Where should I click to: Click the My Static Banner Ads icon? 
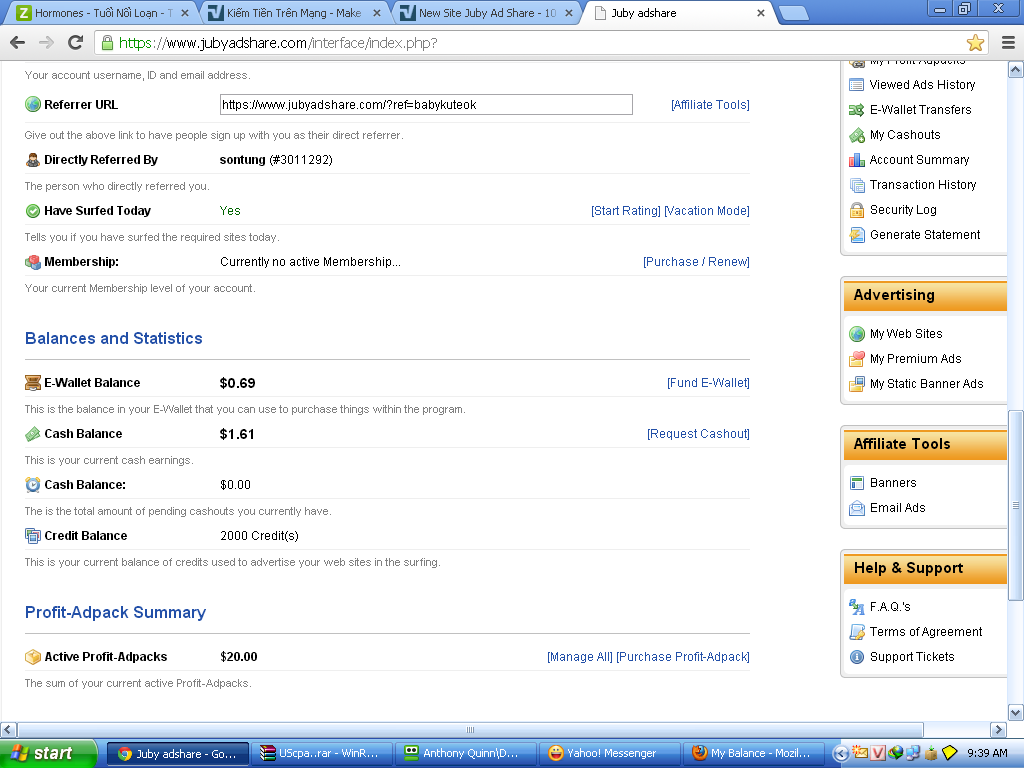pyautogui.click(x=856, y=384)
